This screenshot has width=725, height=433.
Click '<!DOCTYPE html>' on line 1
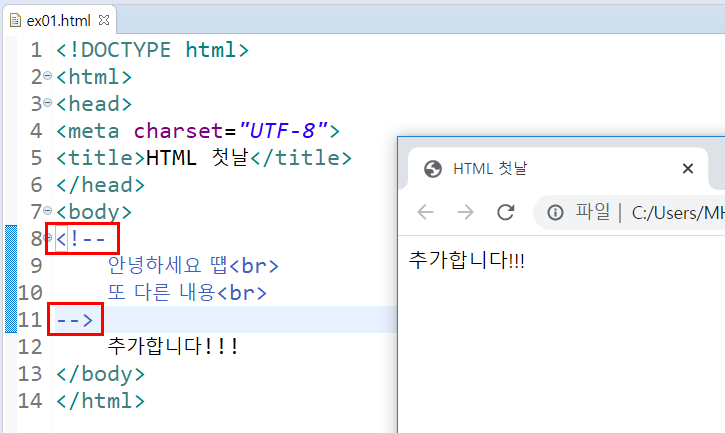(x=152, y=50)
